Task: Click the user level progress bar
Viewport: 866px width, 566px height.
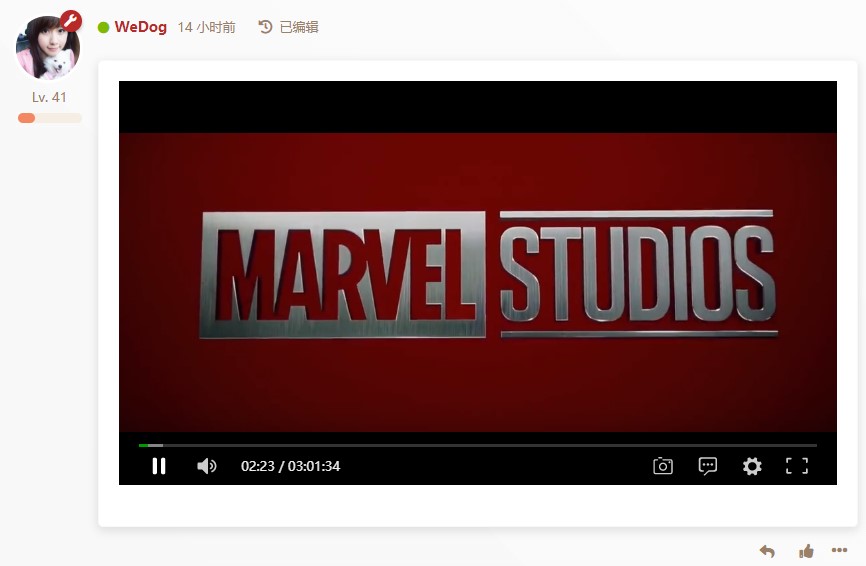Action: [50, 118]
